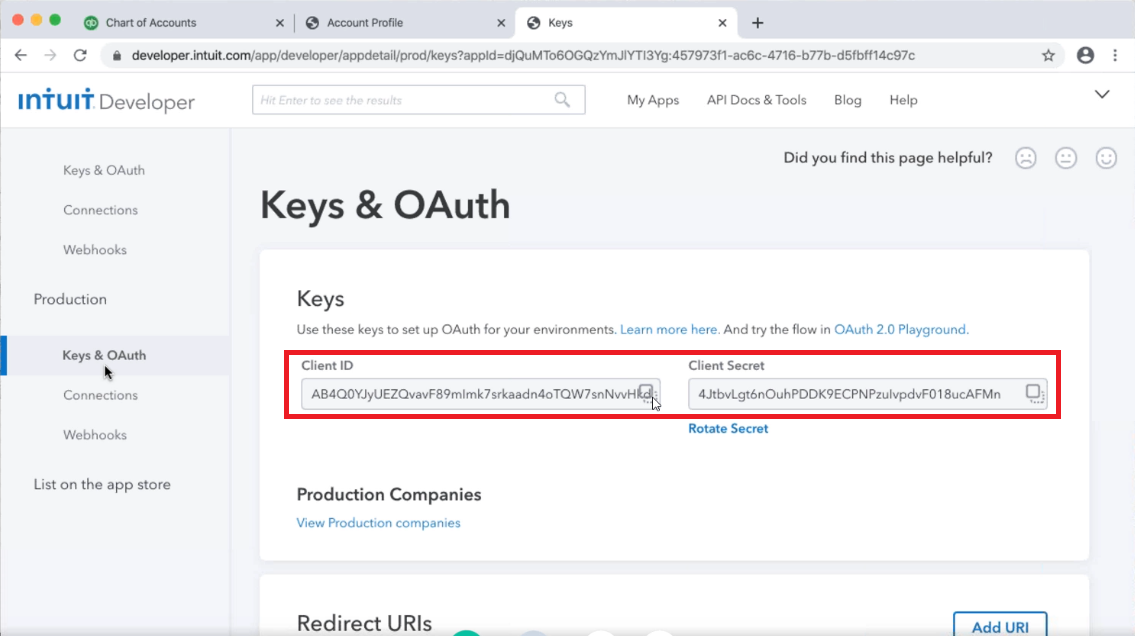The height and width of the screenshot is (636, 1135).
Task: Close the Account Profile tab
Action: 501,23
